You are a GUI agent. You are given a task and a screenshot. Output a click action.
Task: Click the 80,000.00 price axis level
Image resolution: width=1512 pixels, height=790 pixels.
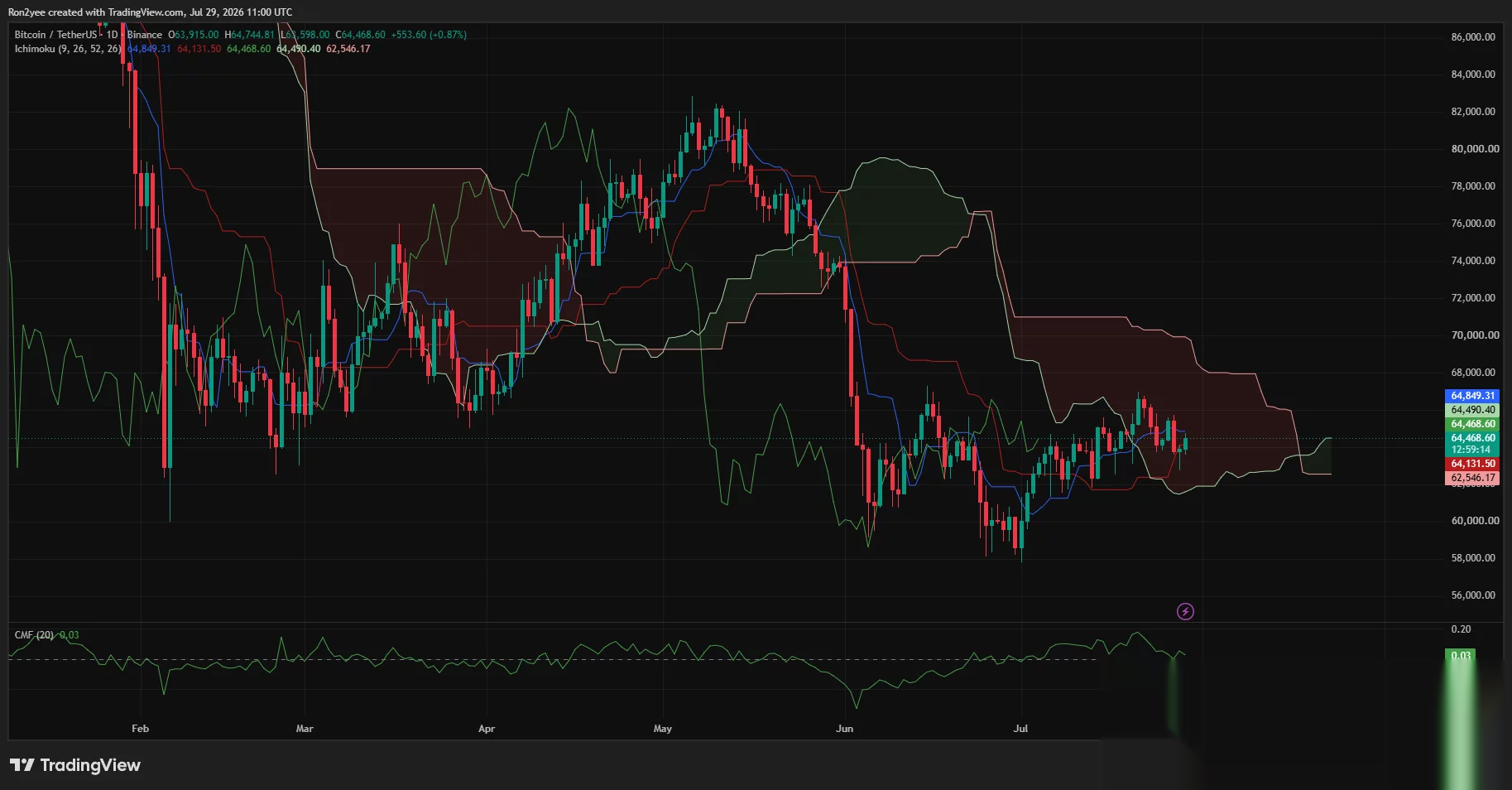click(1475, 149)
